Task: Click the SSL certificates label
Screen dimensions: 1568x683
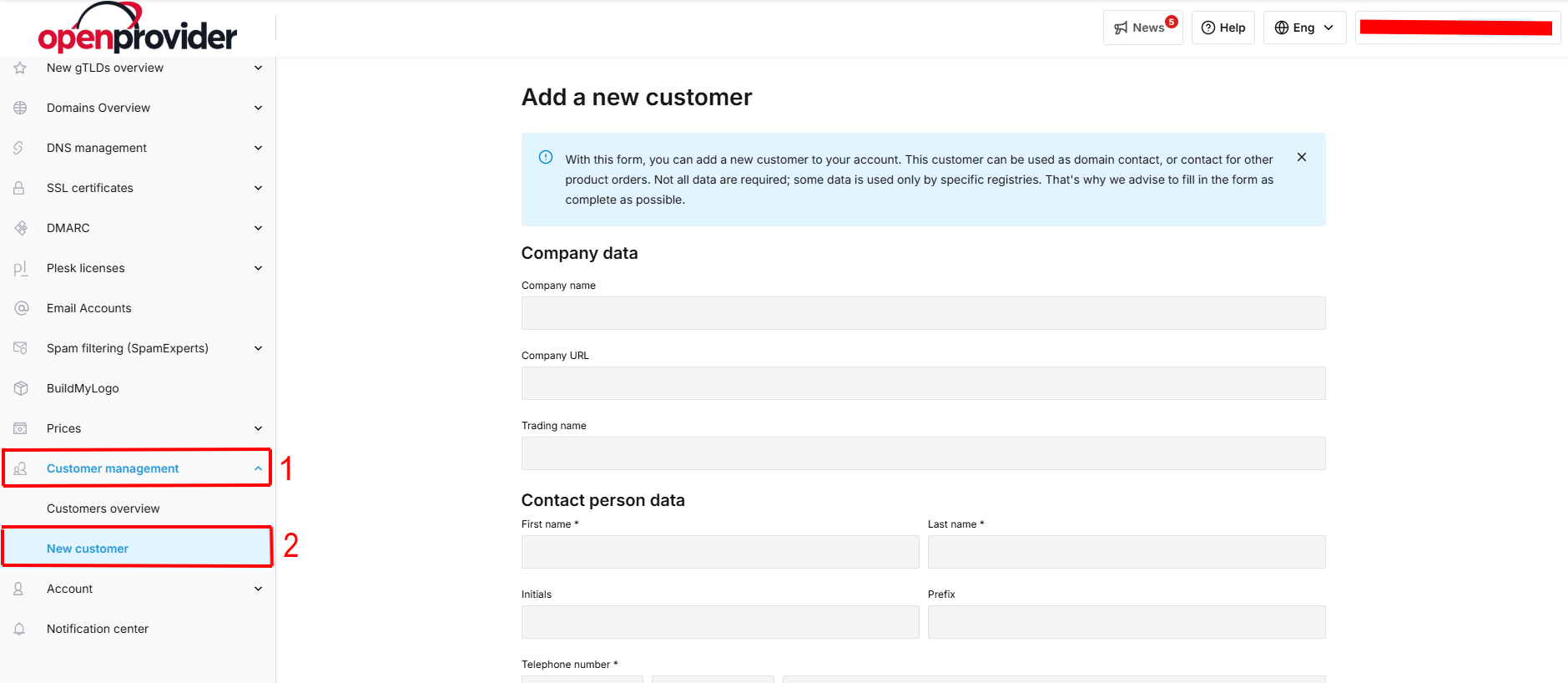Action: (90, 188)
